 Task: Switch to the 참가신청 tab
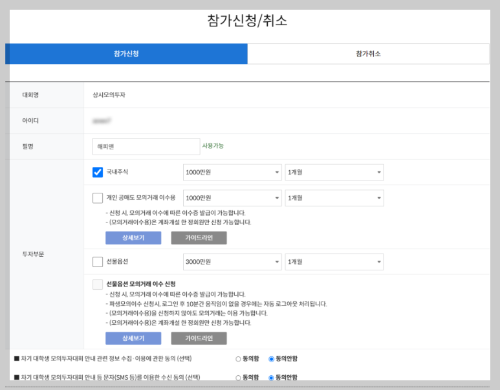point(126,54)
